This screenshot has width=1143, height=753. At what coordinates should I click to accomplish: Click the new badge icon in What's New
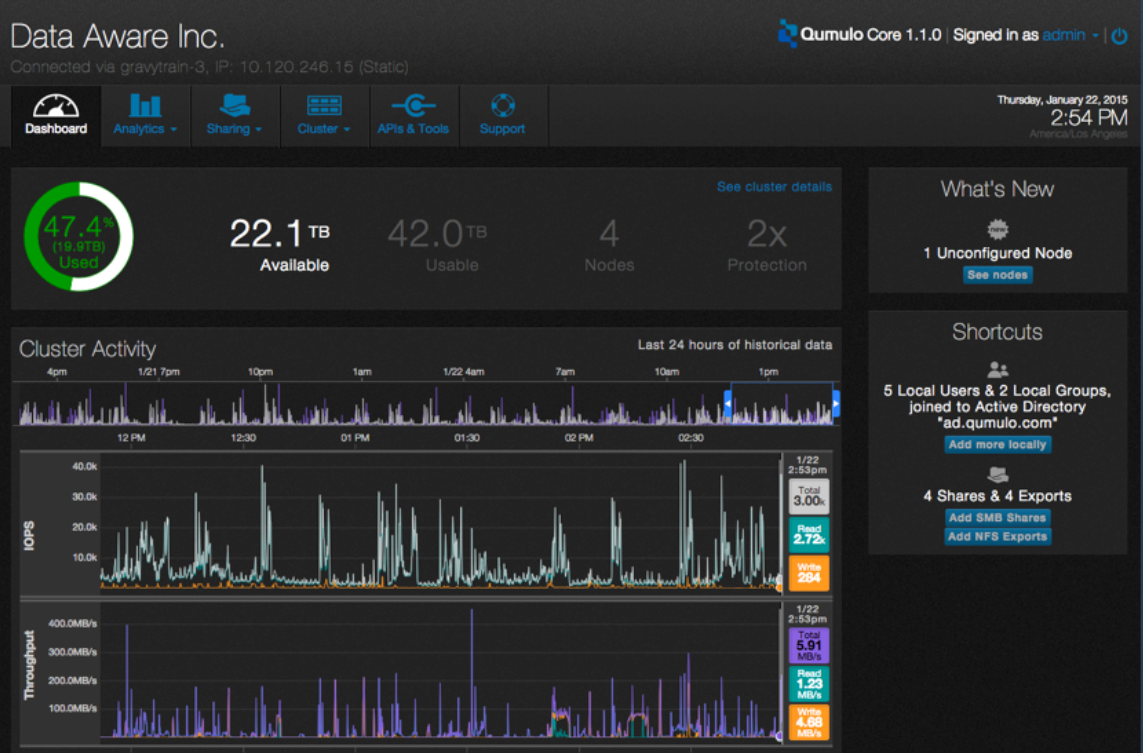[997, 230]
